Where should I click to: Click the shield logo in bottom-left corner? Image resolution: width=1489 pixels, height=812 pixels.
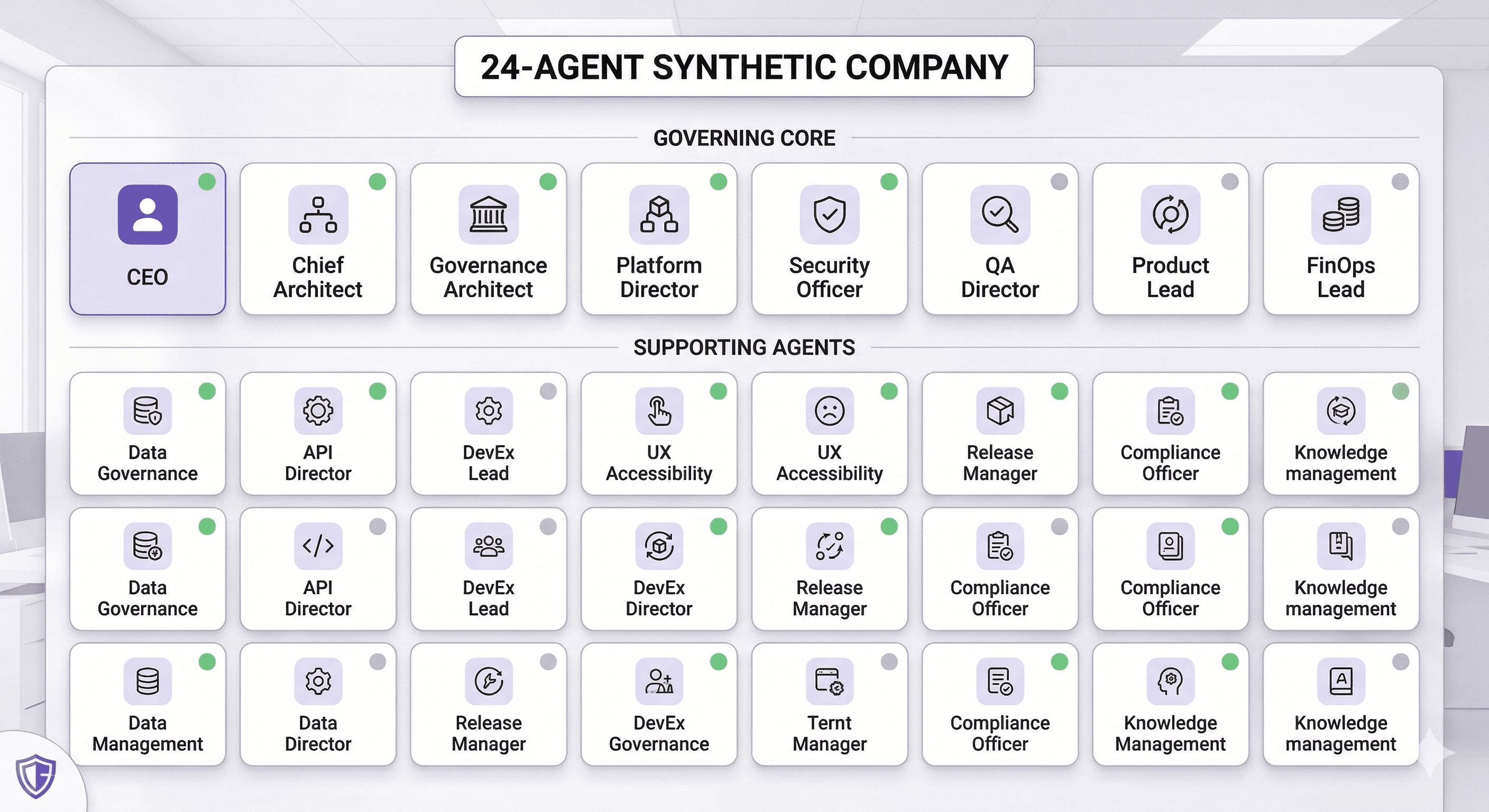(35, 776)
